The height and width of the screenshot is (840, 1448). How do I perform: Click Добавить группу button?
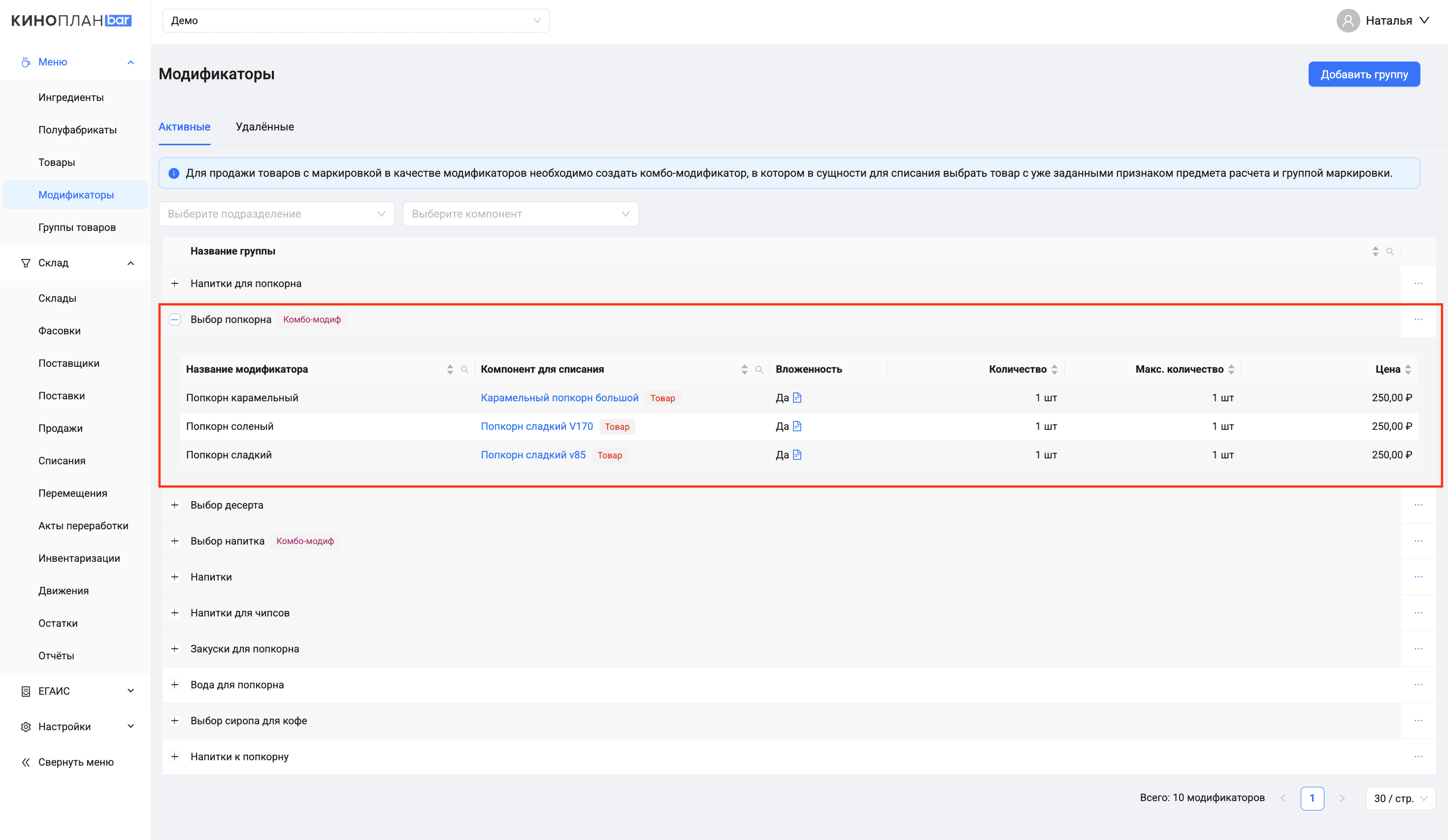[x=1363, y=74]
